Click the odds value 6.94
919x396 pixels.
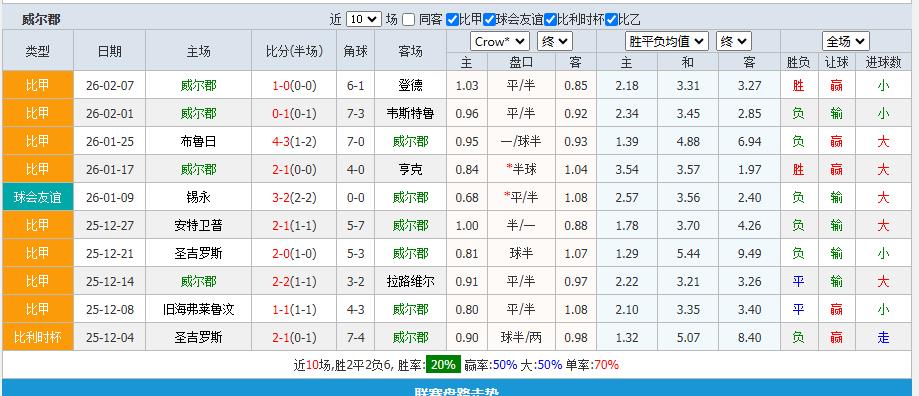(x=750, y=142)
